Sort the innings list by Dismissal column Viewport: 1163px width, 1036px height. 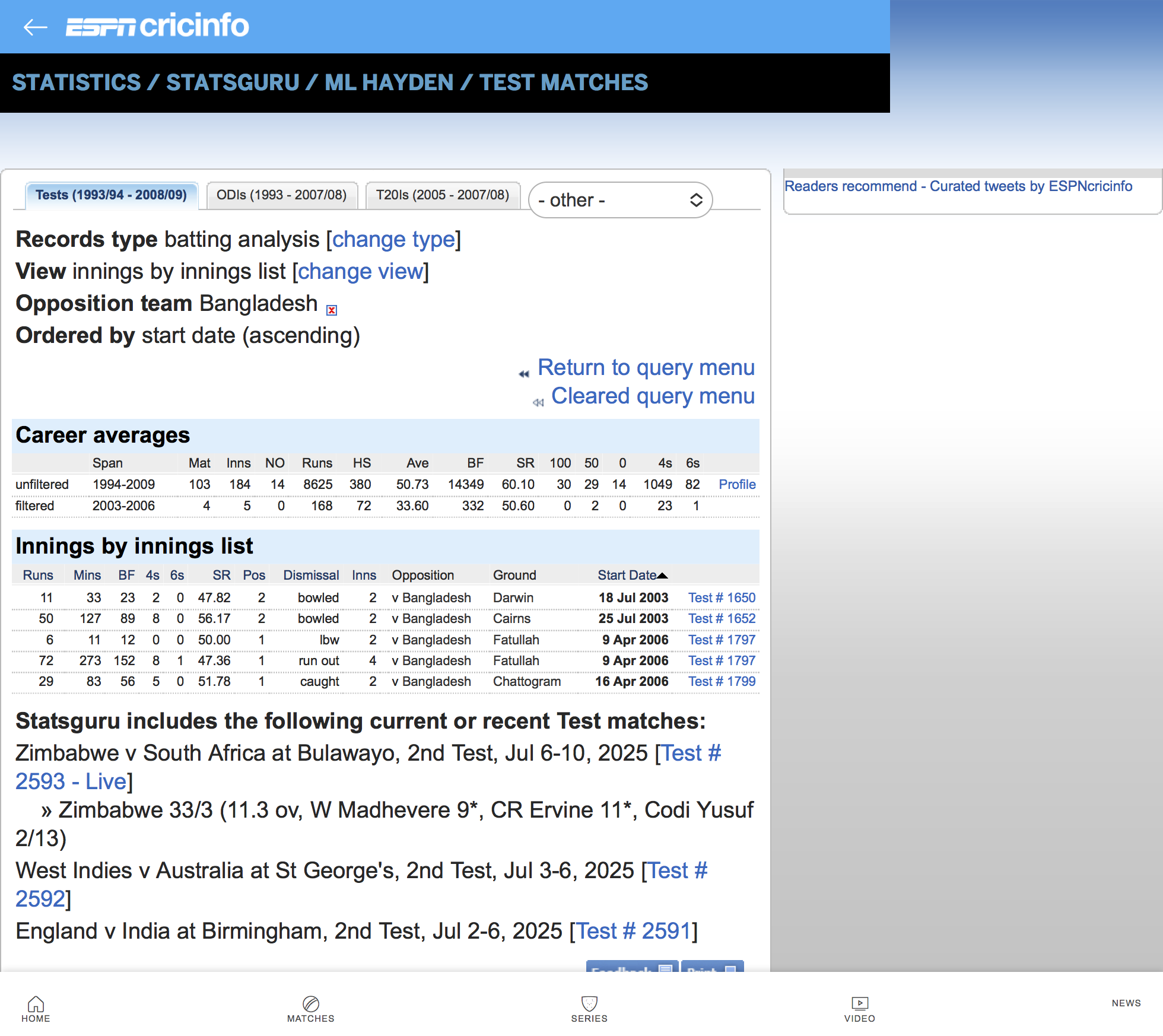coord(311,575)
